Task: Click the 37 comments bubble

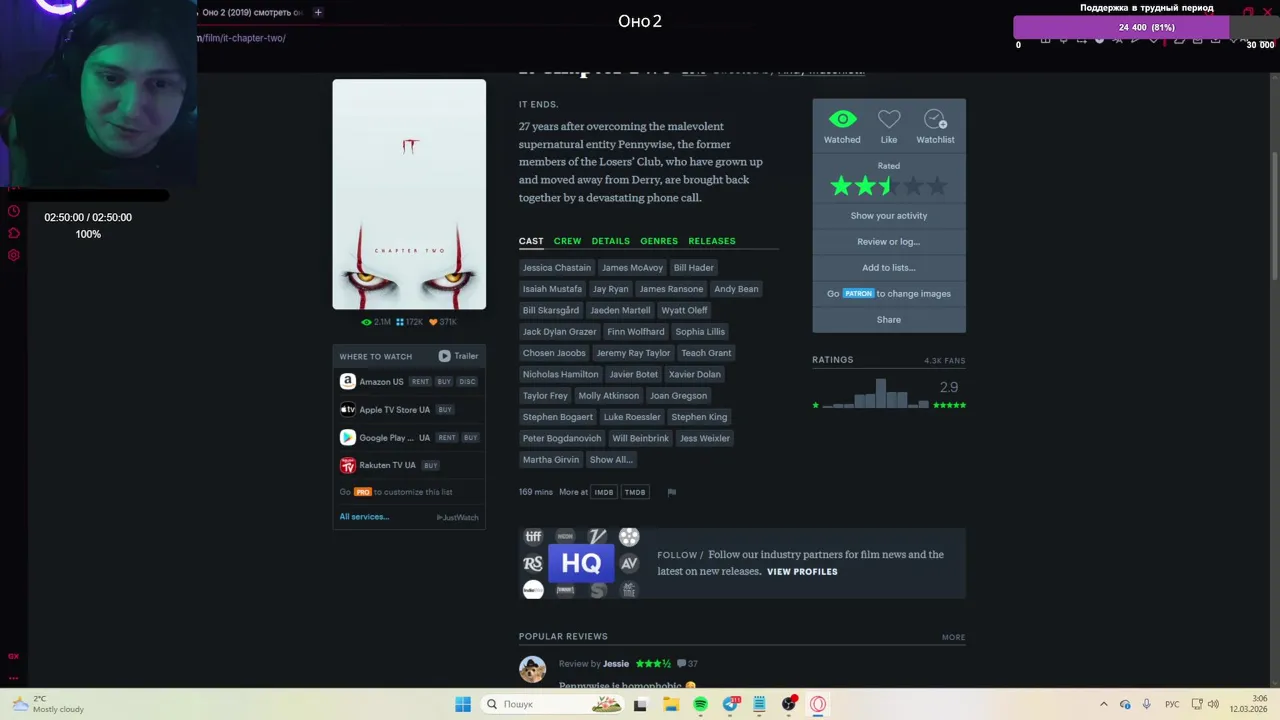Action: click(688, 664)
